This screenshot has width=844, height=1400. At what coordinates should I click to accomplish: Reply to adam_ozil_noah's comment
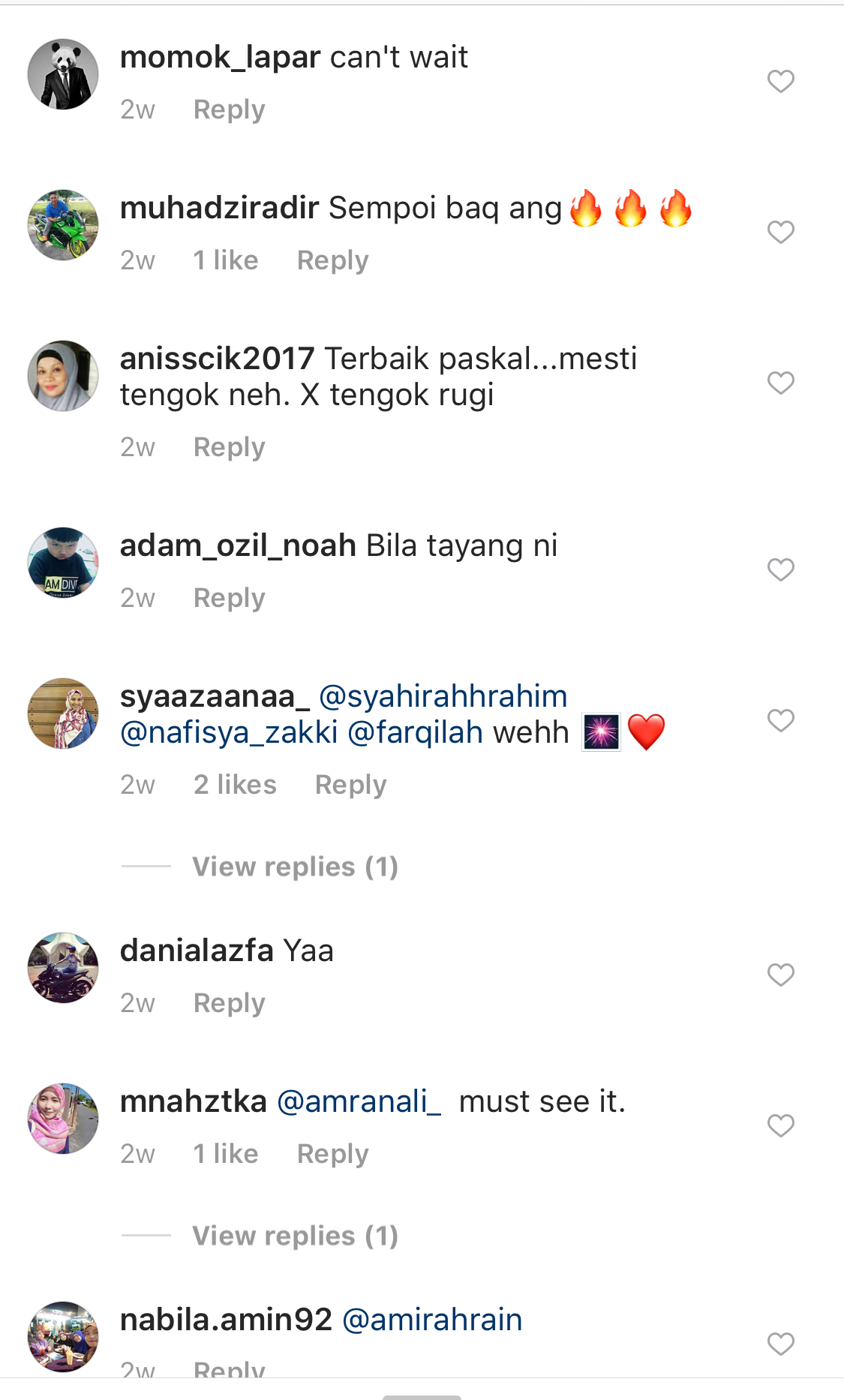coord(230,598)
